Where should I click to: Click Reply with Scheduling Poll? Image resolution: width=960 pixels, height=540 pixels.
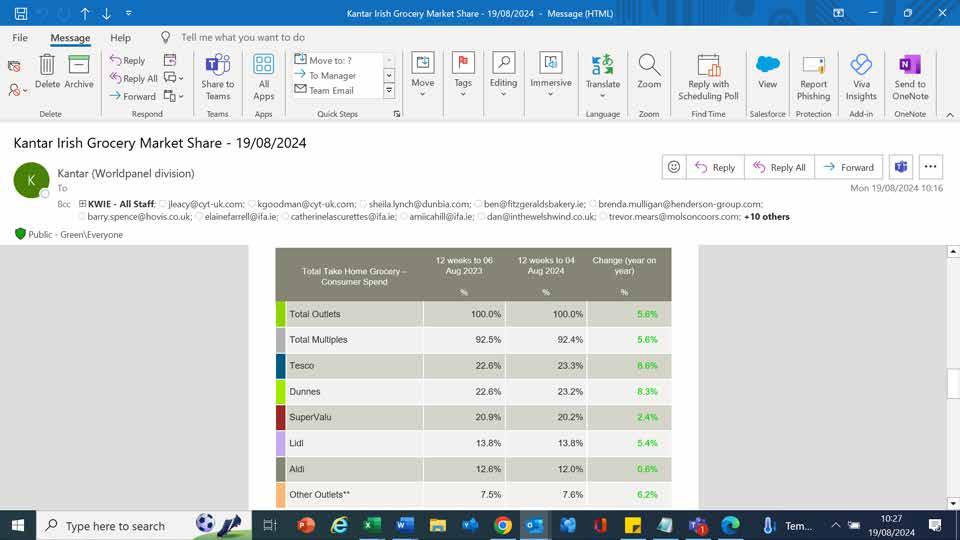pos(708,77)
